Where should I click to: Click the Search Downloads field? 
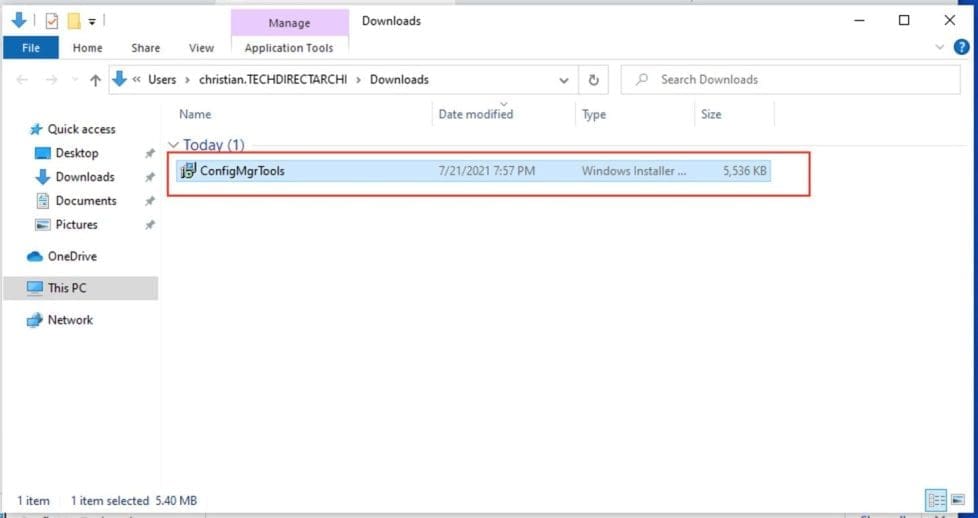(x=790, y=80)
